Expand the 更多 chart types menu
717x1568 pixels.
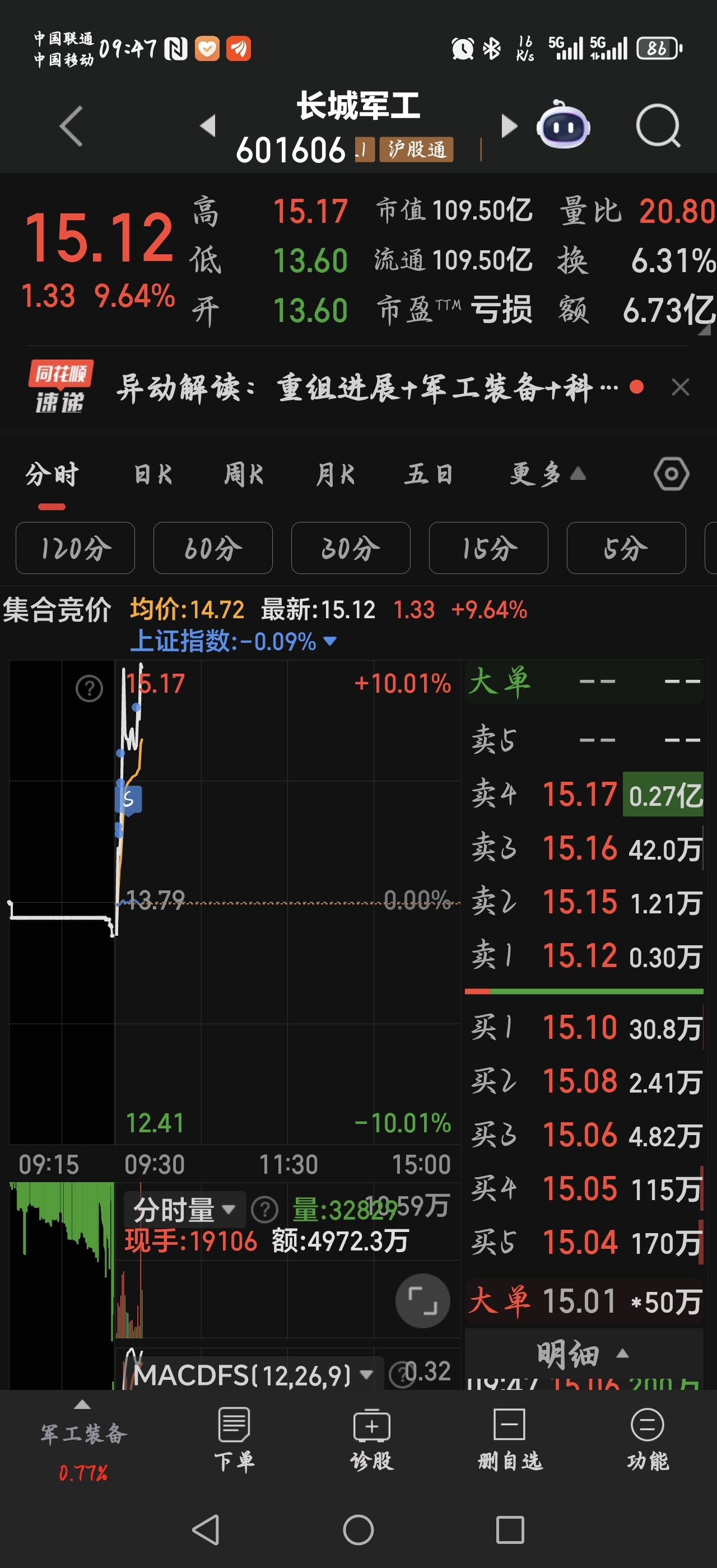pos(547,474)
